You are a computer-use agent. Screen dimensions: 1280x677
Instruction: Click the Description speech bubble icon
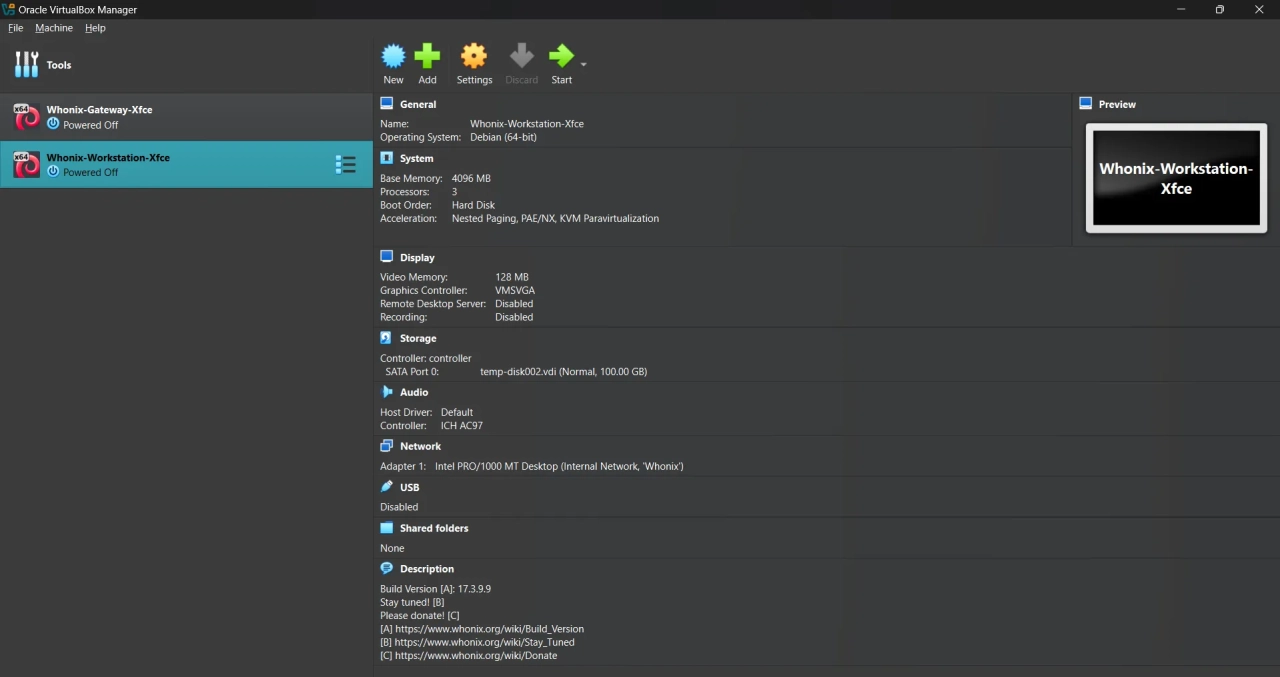click(387, 568)
